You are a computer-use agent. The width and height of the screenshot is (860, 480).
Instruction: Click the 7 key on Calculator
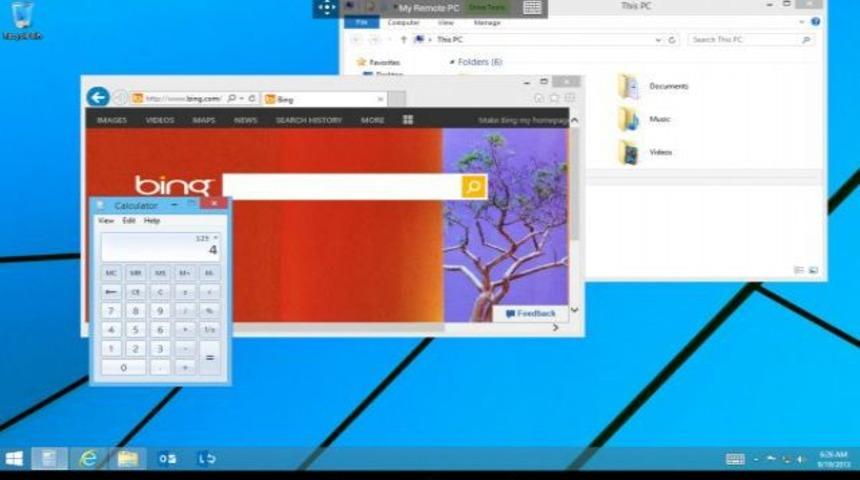[x=111, y=311]
